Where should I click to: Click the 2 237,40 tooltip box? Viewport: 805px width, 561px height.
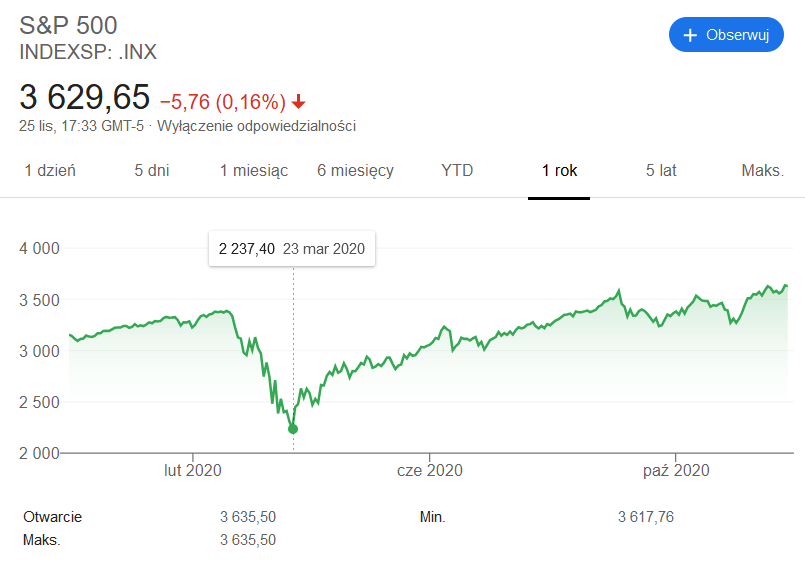tap(291, 249)
